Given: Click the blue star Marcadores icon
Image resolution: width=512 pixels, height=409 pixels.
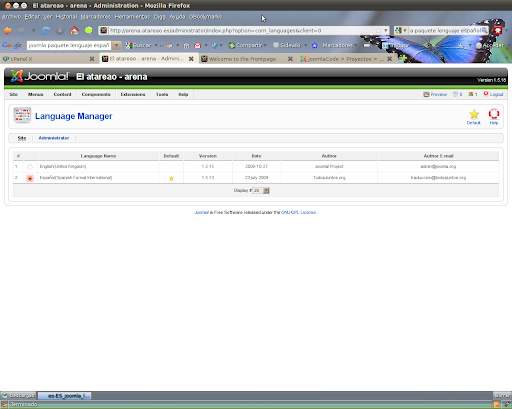Looking at the screenshot, I should [x=314, y=45].
